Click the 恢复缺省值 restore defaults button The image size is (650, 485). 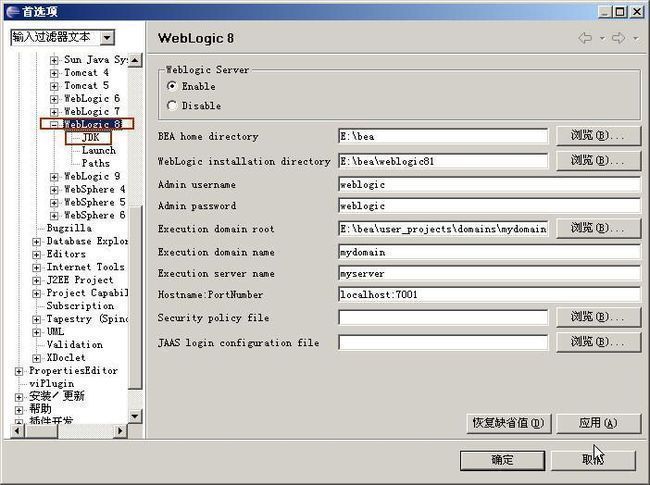(508, 423)
